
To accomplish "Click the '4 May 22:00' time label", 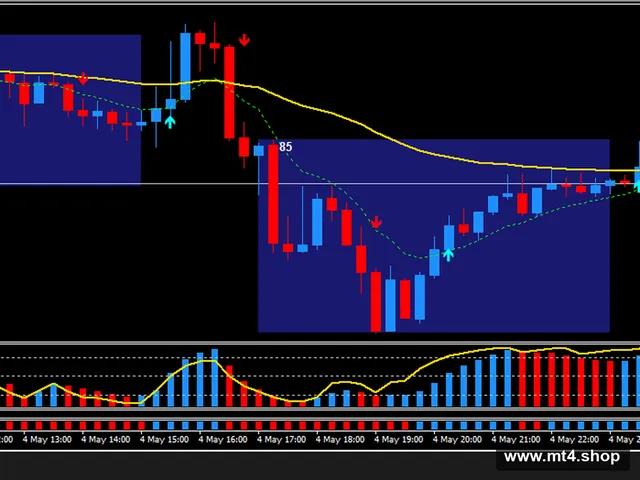I will coord(574,440).
